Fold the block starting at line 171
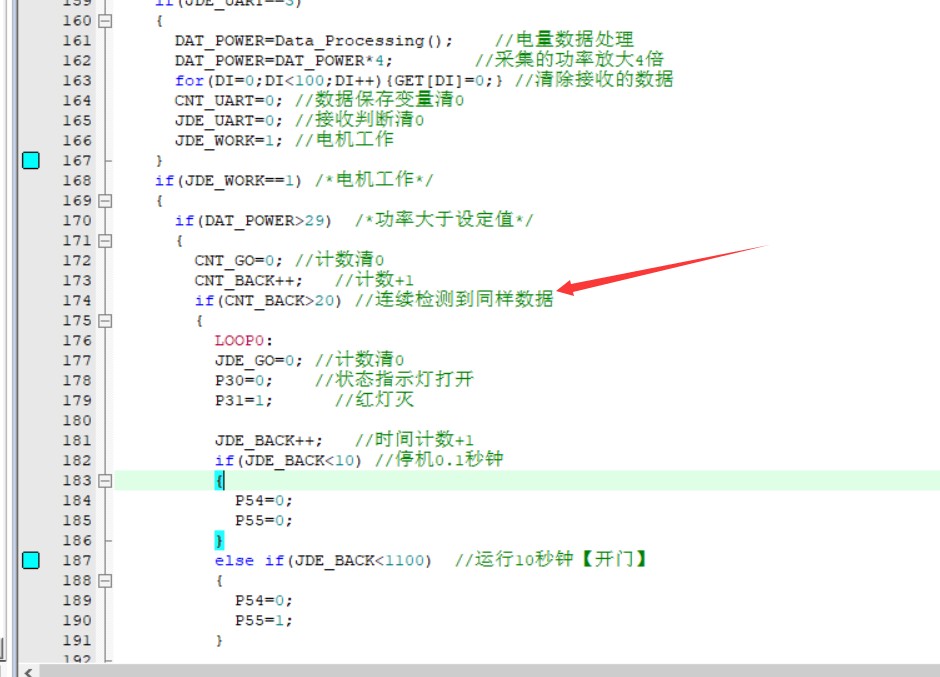 pos(106,241)
